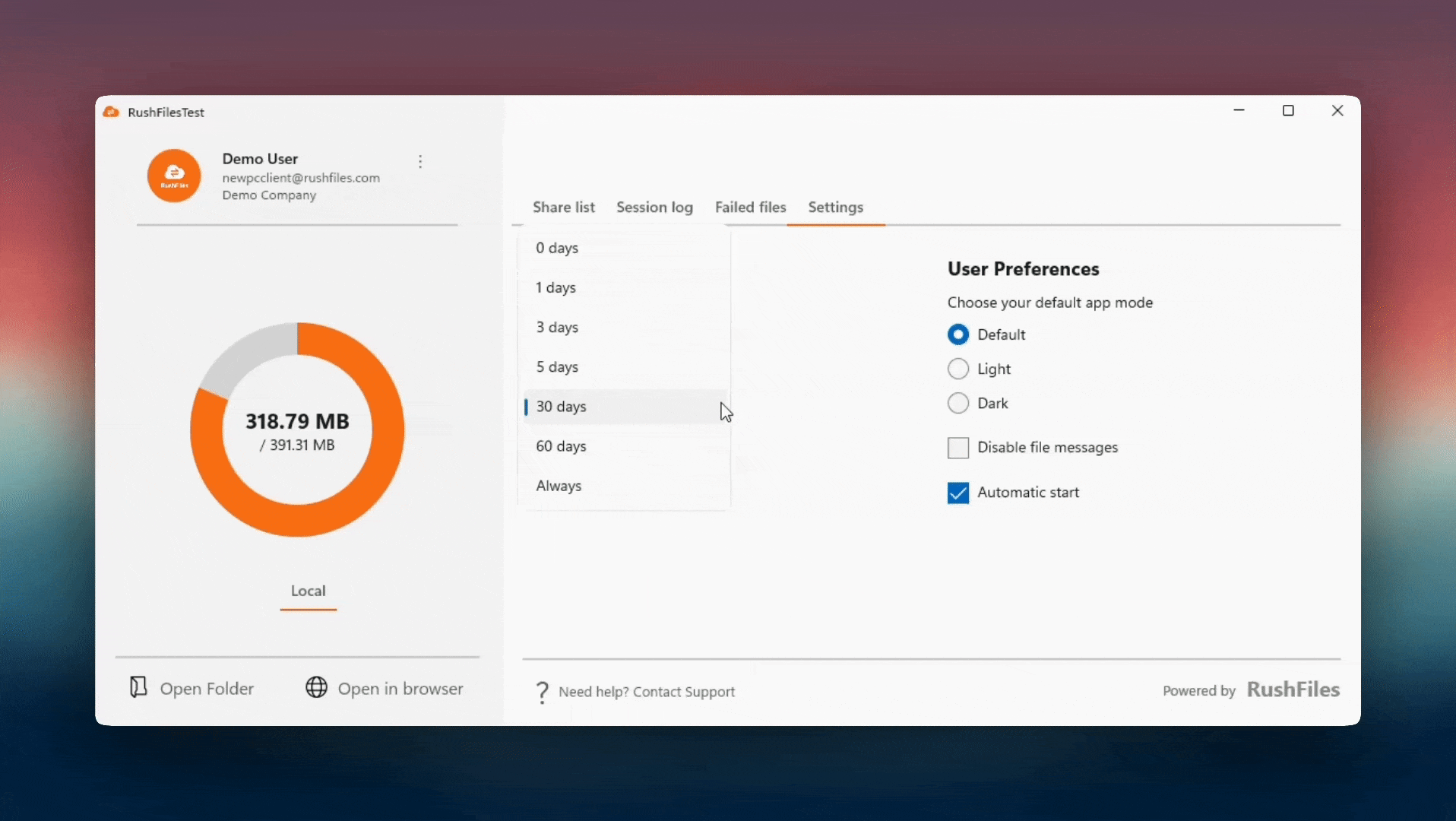Close the RushFilesTest window
The width and height of the screenshot is (1456, 821).
tap(1337, 111)
